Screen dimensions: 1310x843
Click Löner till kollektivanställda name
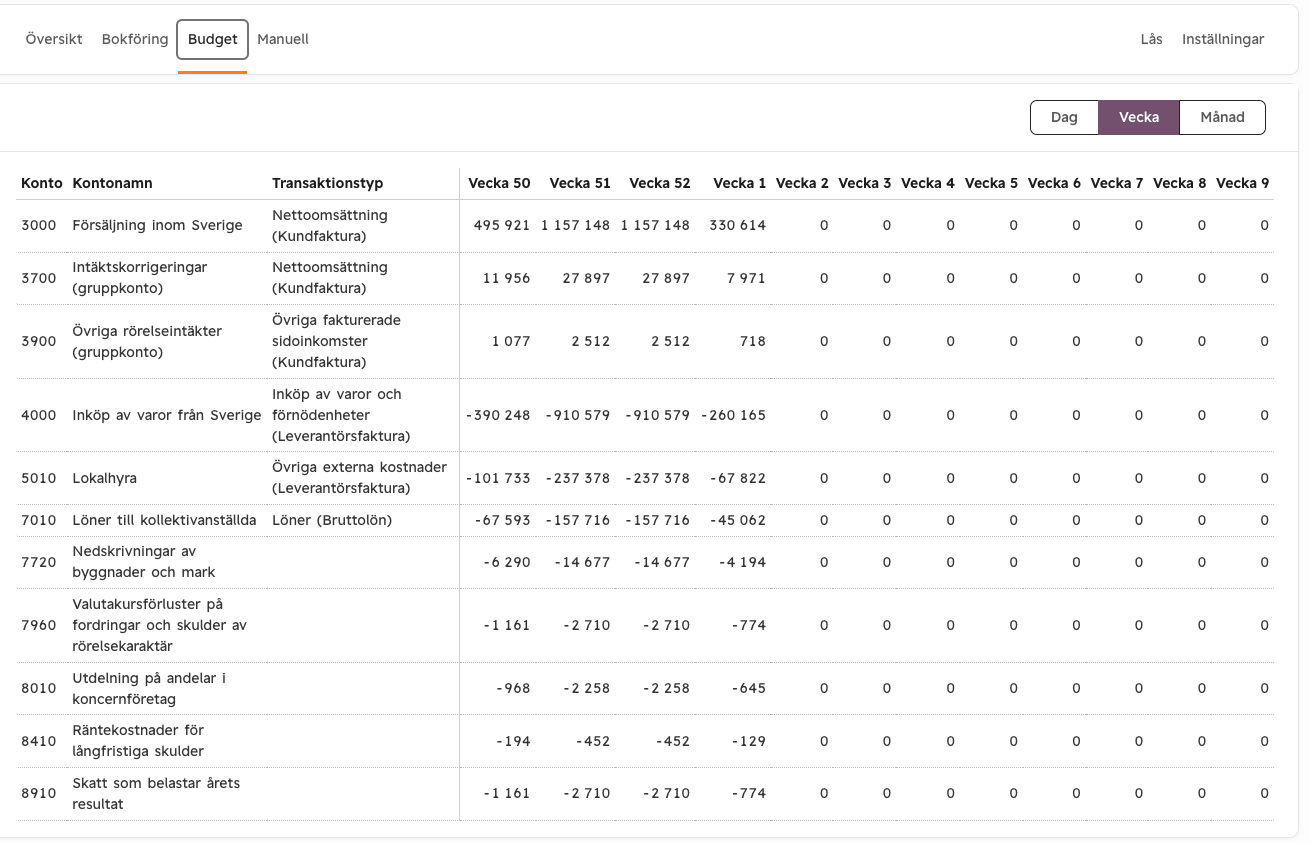[165, 520]
